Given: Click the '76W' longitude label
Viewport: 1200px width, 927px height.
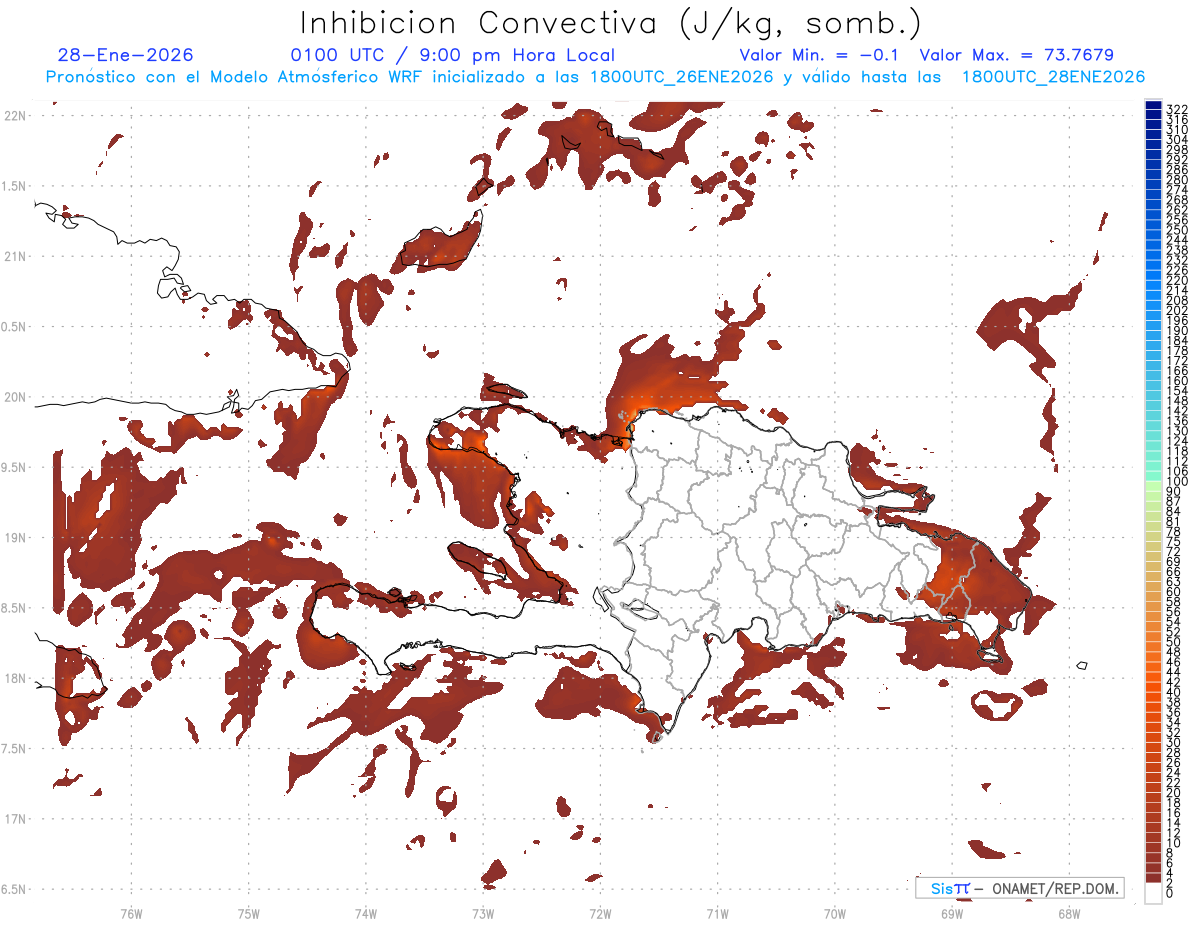Looking at the screenshot, I should 131,913.
